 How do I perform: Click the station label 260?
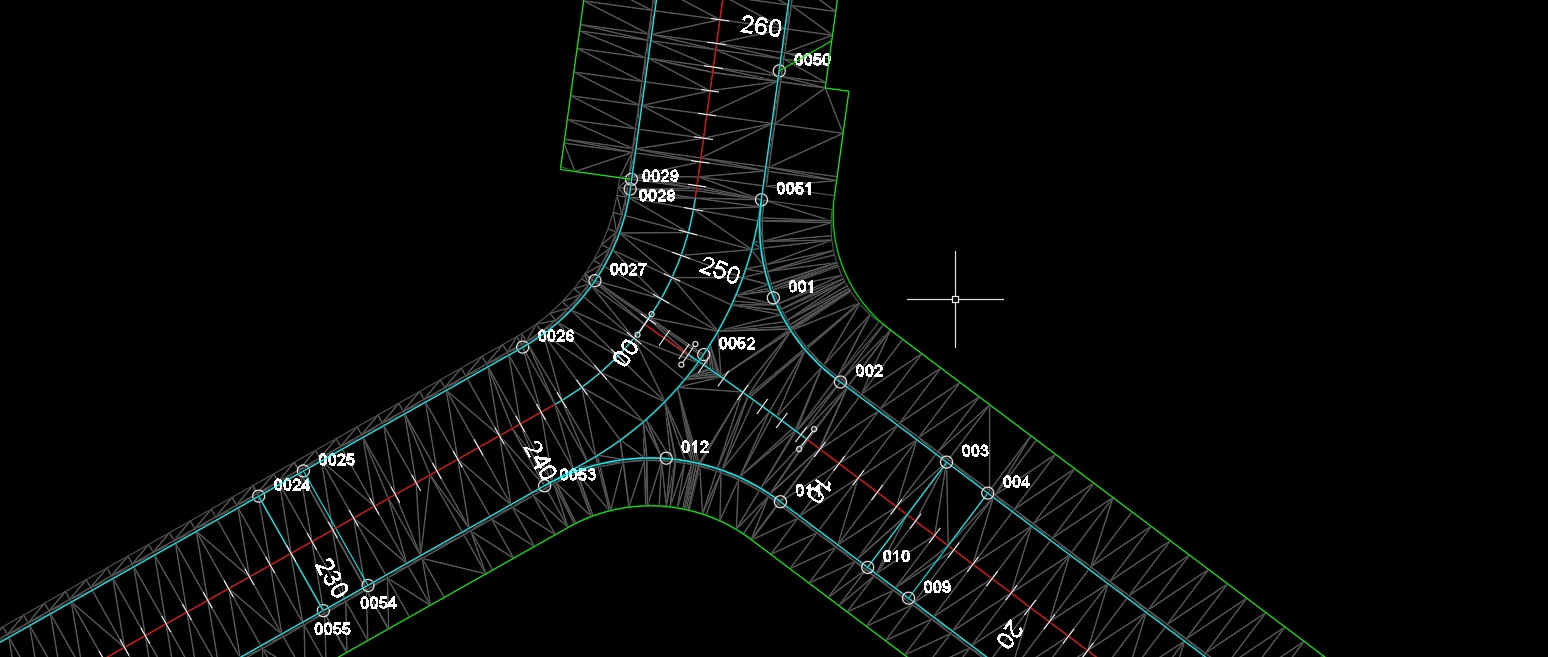pyautogui.click(x=760, y=26)
